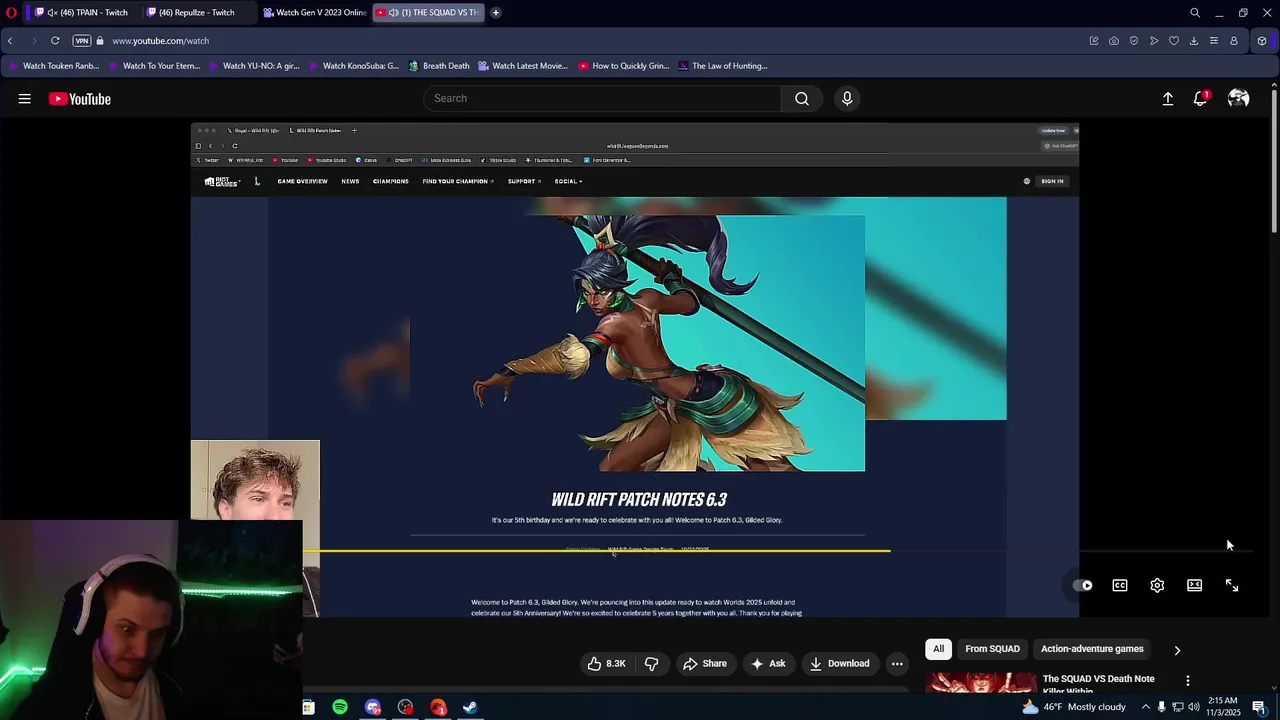Go back in browser history
The width and height of the screenshot is (1280, 720).
(x=10, y=41)
